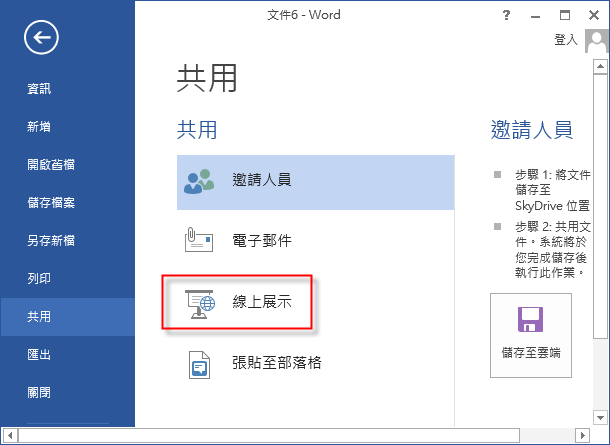Select 開啟舊檔 (Open) in the sidebar
This screenshot has height=445, width=610.
[x=51, y=165]
